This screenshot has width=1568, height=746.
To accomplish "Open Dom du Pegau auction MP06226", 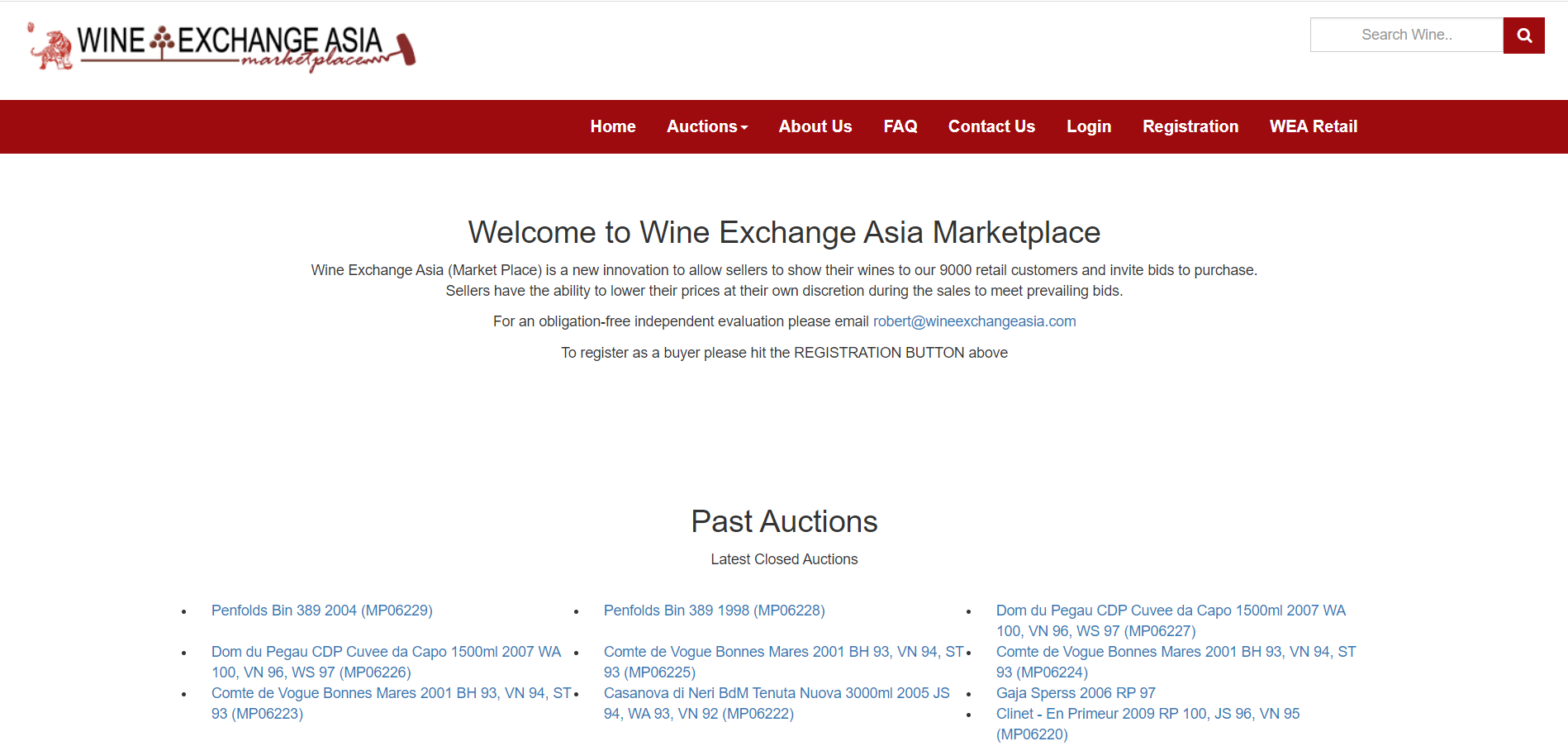I will [x=386, y=662].
